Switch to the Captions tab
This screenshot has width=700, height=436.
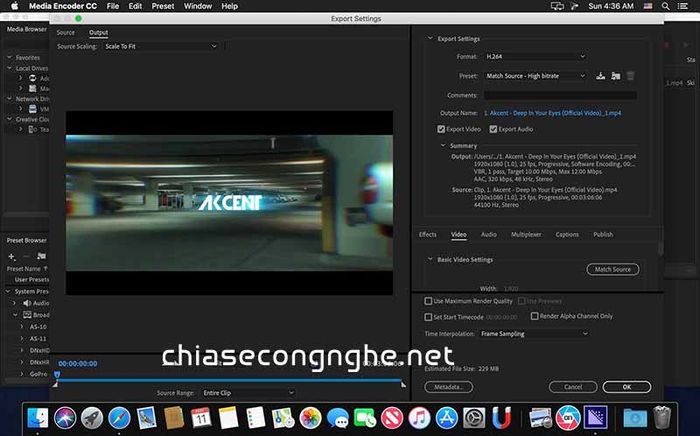(567, 234)
